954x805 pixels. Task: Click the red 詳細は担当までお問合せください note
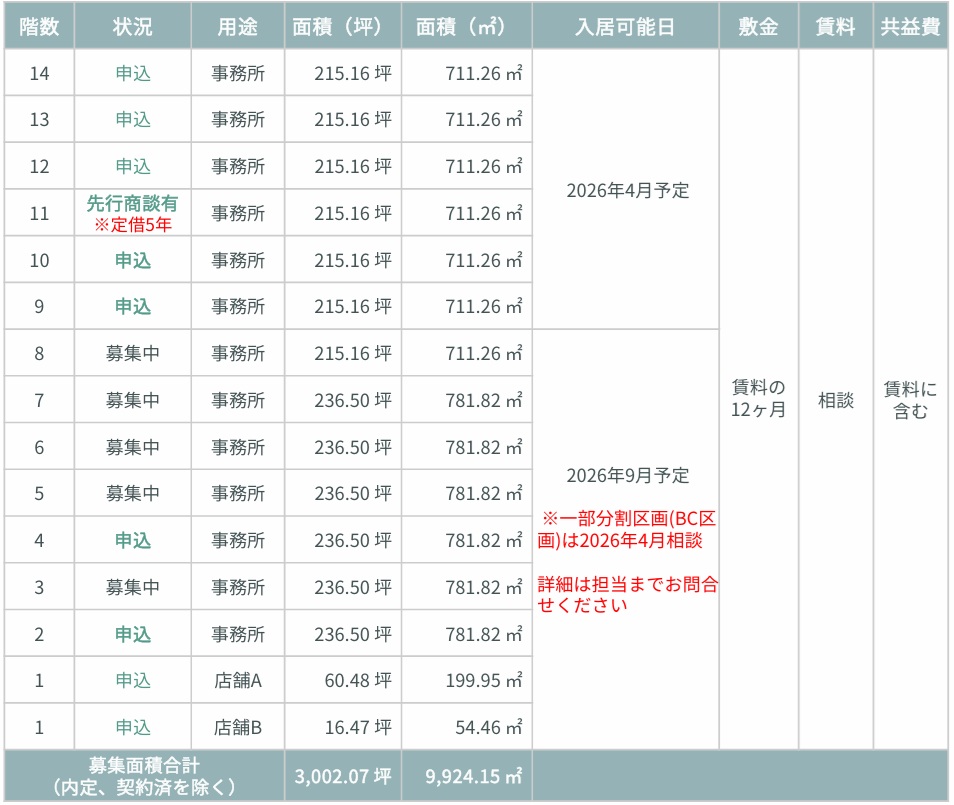627,594
